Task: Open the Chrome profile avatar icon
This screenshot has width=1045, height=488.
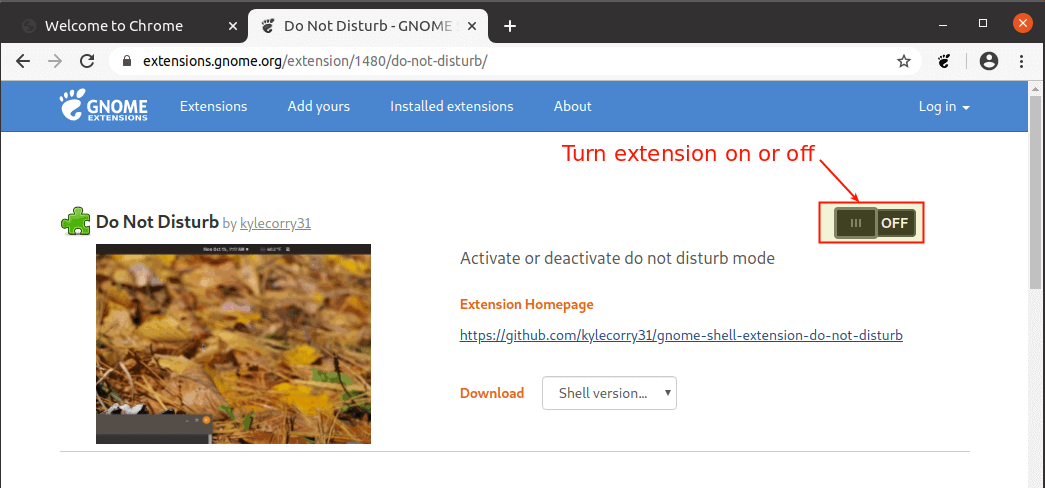Action: [989, 61]
